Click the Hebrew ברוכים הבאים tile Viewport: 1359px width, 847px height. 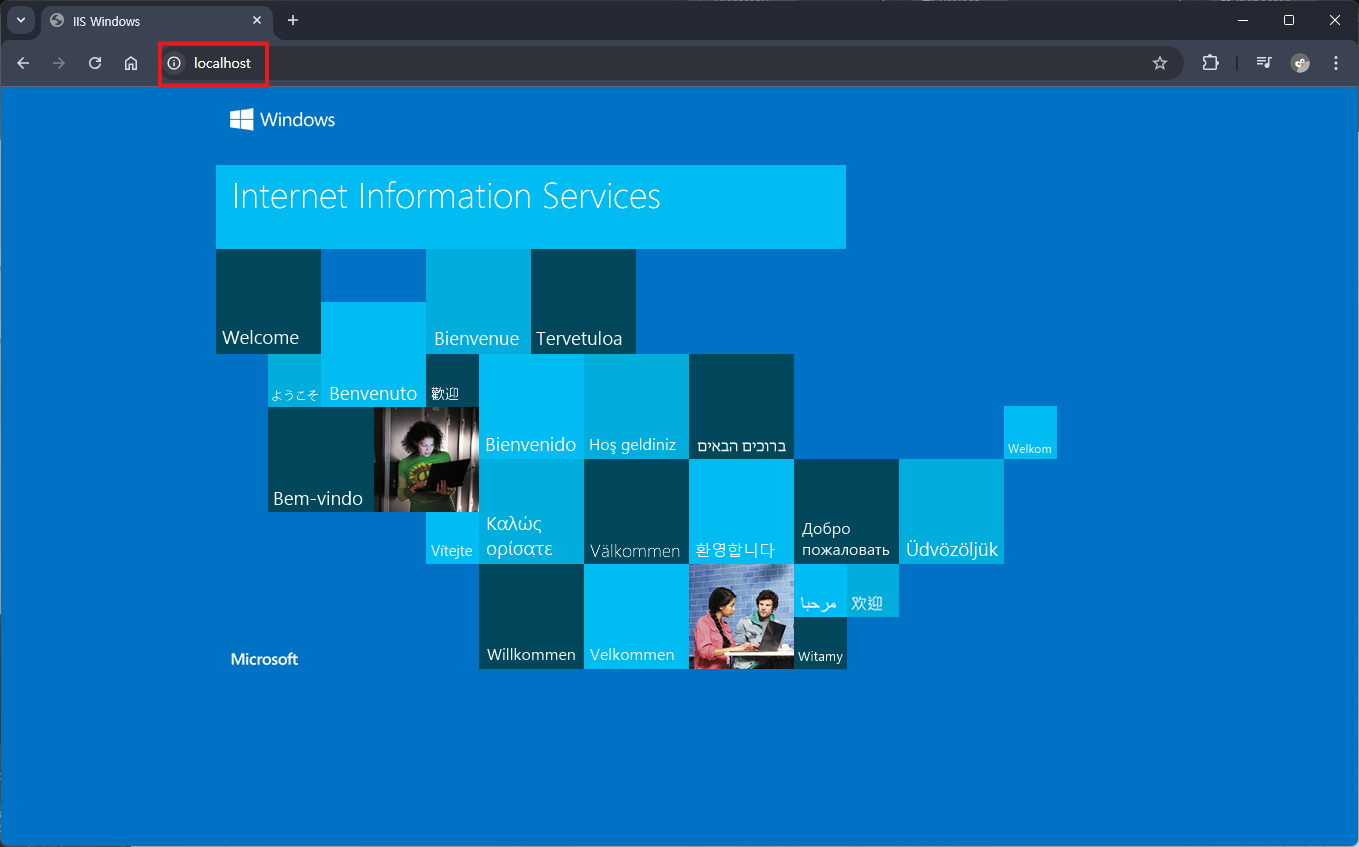tap(741, 406)
